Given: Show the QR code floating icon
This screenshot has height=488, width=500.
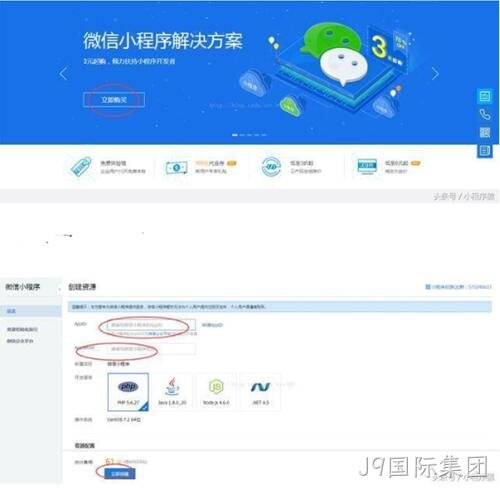Looking at the screenshot, I should 485,133.
